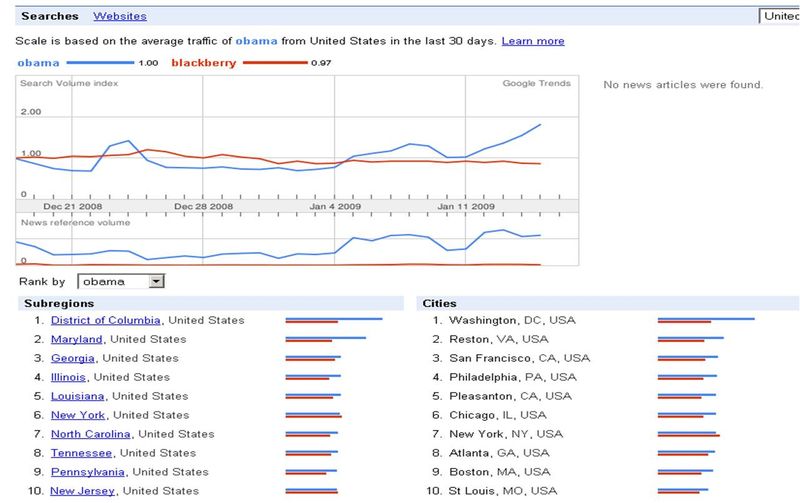This screenshot has height=503, width=800.
Task: Click the Washington, DC city bar graph
Action: point(705,321)
